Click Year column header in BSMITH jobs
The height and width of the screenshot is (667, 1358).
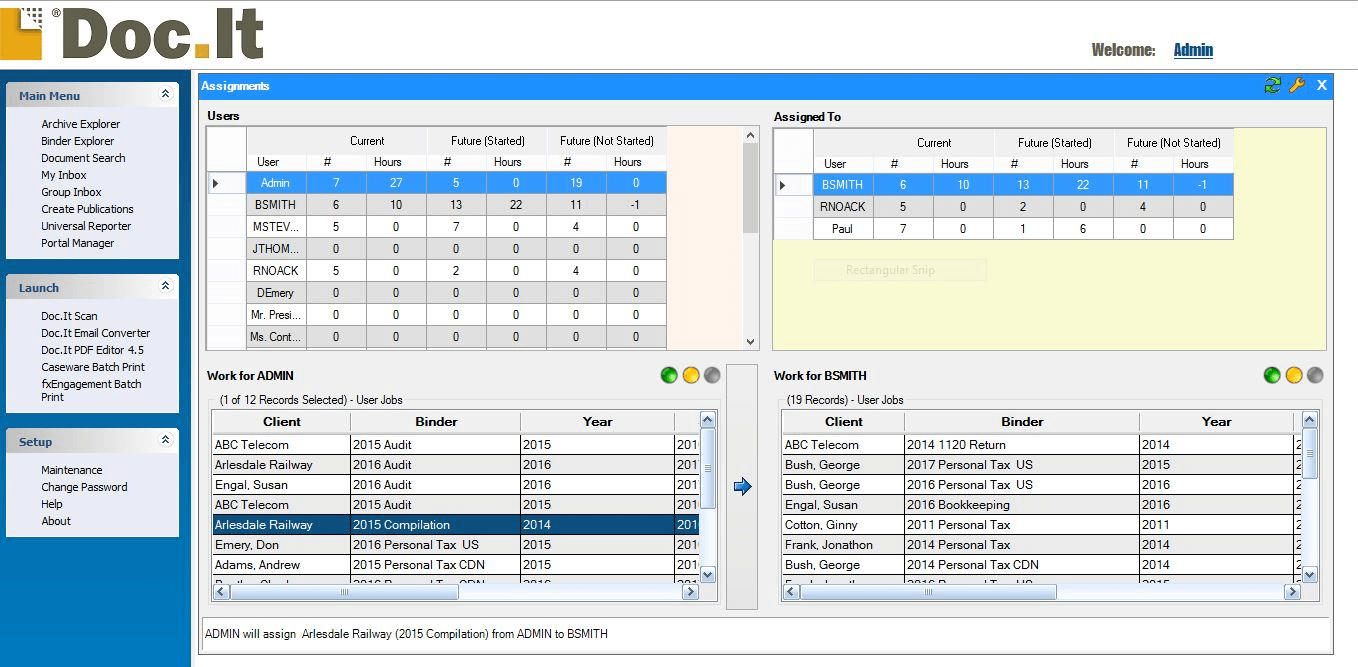click(x=1216, y=422)
